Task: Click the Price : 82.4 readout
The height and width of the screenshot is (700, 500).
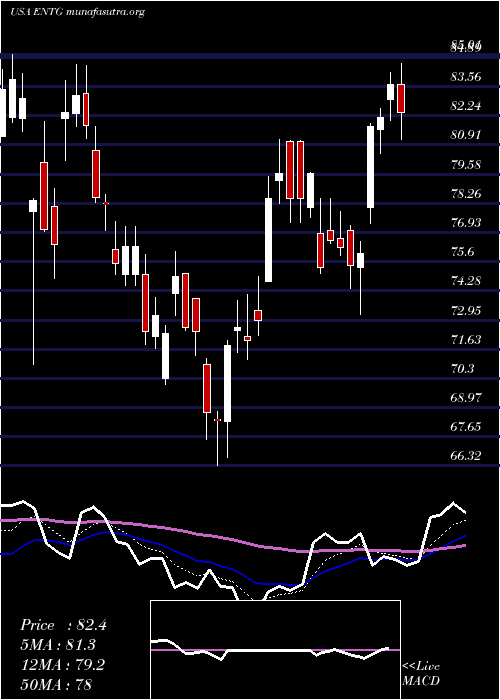Action: 63,625
